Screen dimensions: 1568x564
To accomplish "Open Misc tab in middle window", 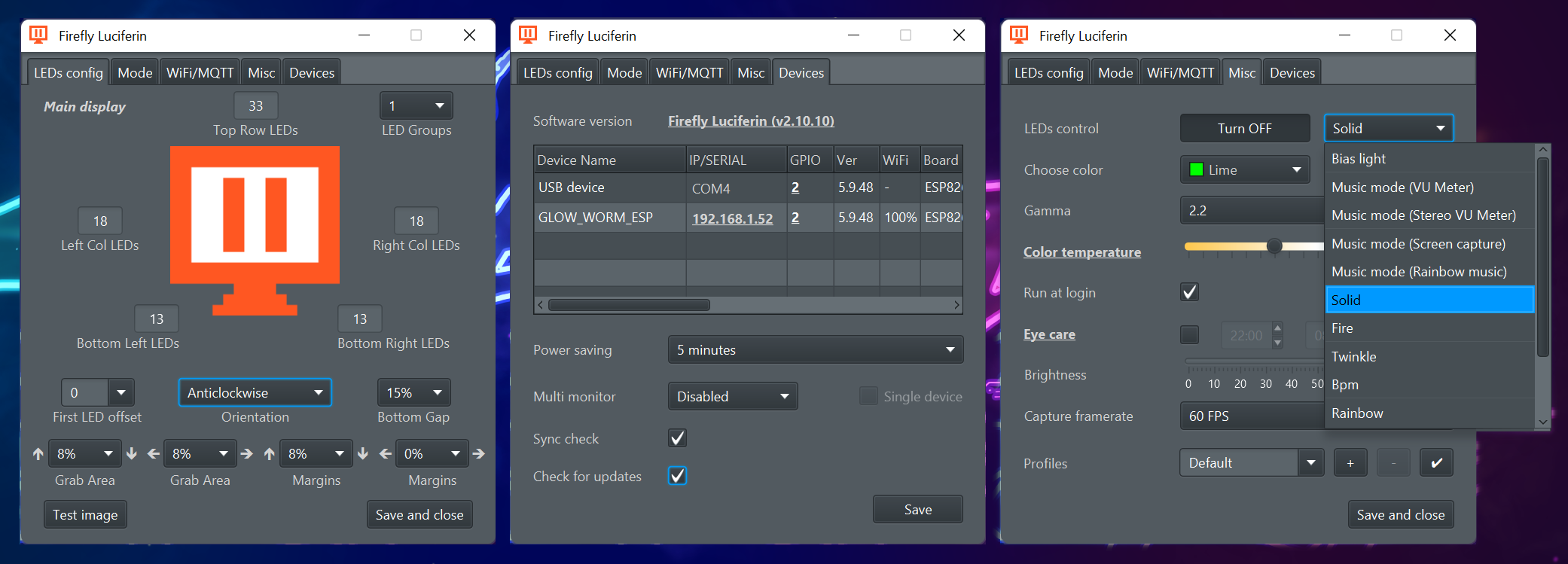I will 751,72.
